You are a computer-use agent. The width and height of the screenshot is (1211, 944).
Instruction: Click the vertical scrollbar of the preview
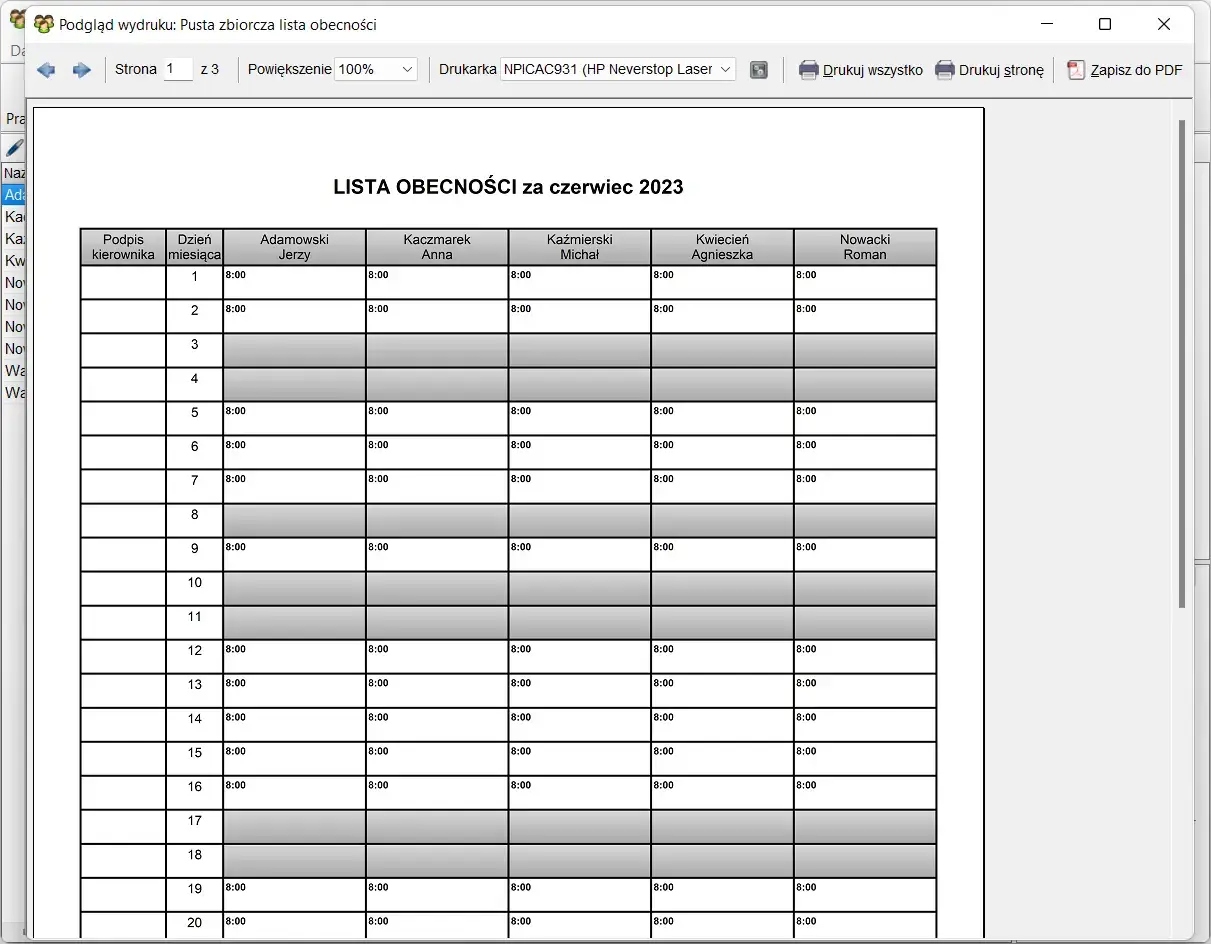(1182, 364)
